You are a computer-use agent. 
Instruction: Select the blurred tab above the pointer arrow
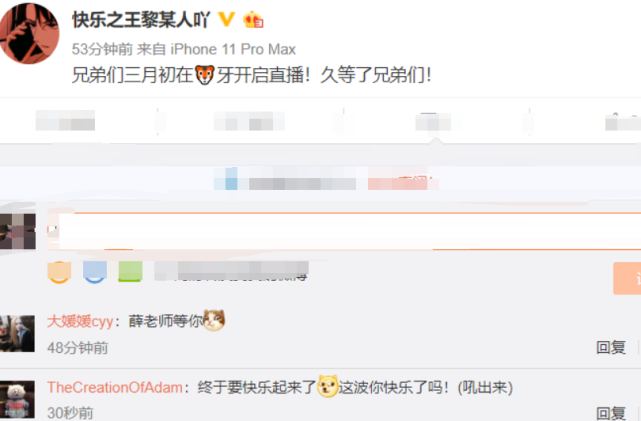tap(434, 122)
